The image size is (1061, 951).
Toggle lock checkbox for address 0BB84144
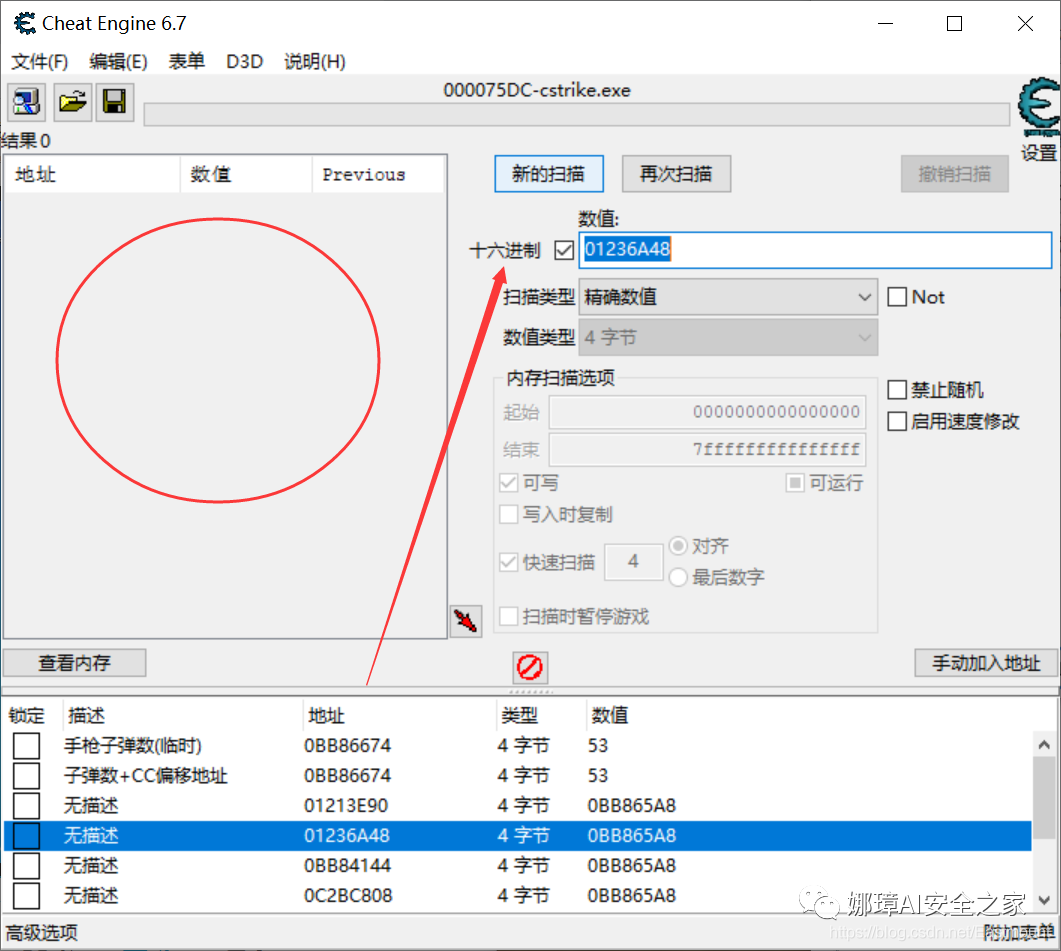point(26,865)
